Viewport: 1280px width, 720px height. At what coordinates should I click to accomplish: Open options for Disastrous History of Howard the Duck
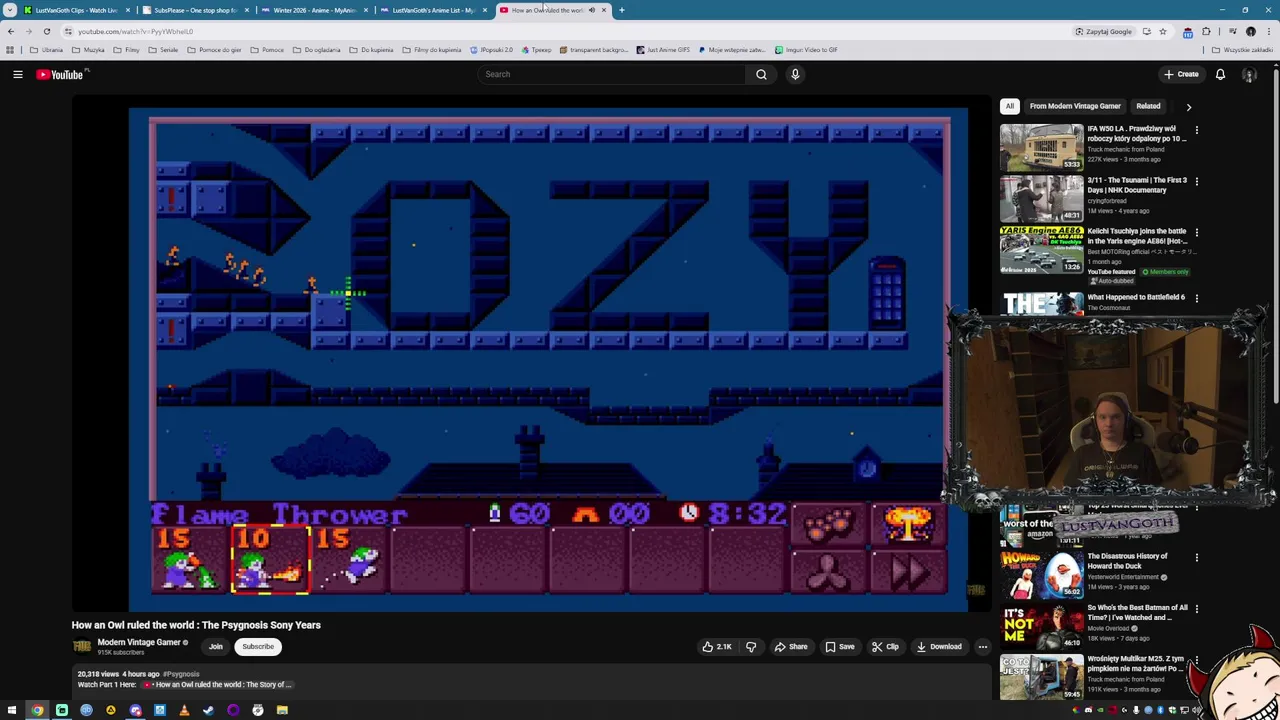1196,557
